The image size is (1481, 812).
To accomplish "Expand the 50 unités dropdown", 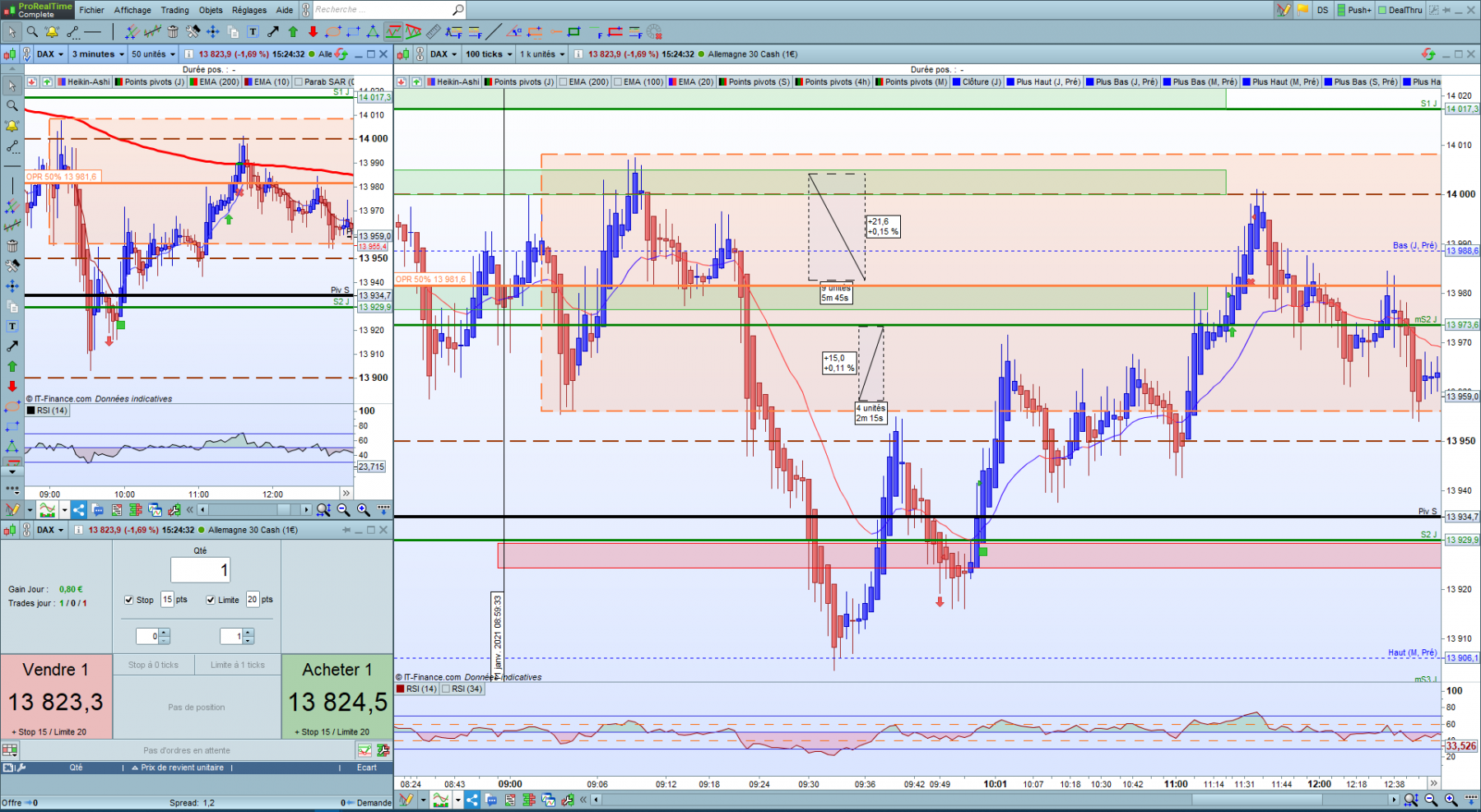I will click(154, 54).
